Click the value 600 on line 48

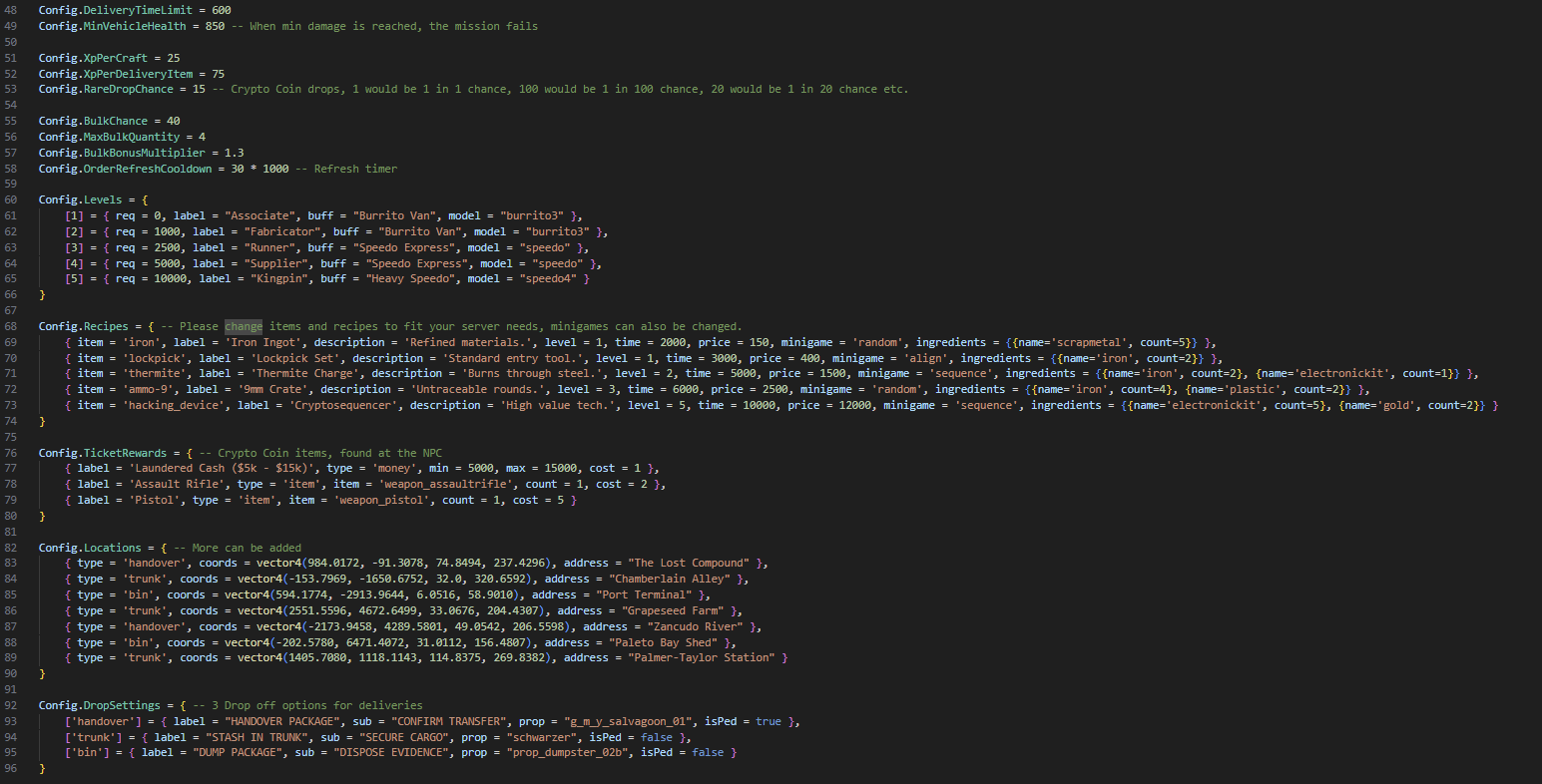click(222, 10)
